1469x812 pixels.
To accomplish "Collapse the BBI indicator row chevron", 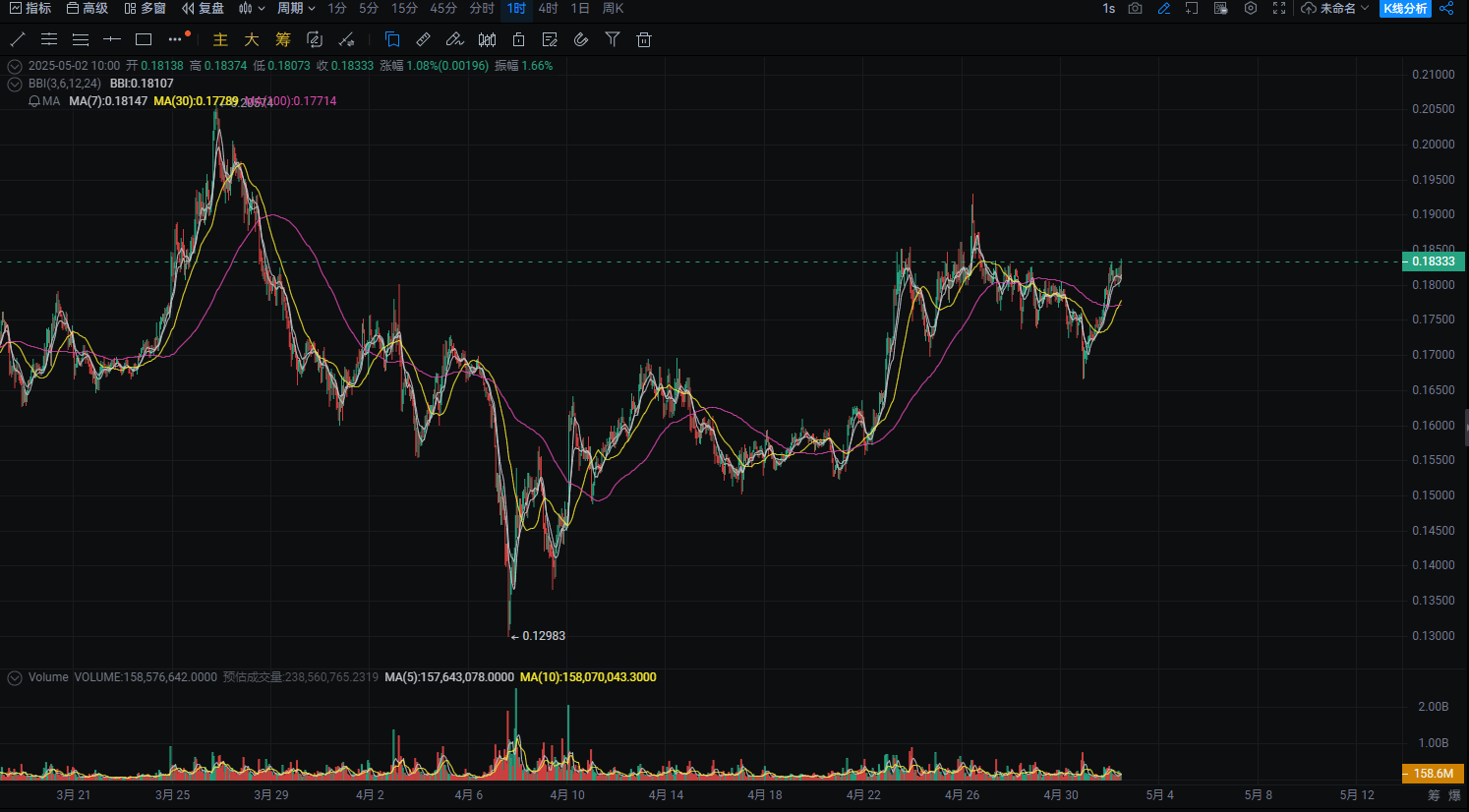I will pos(15,84).
